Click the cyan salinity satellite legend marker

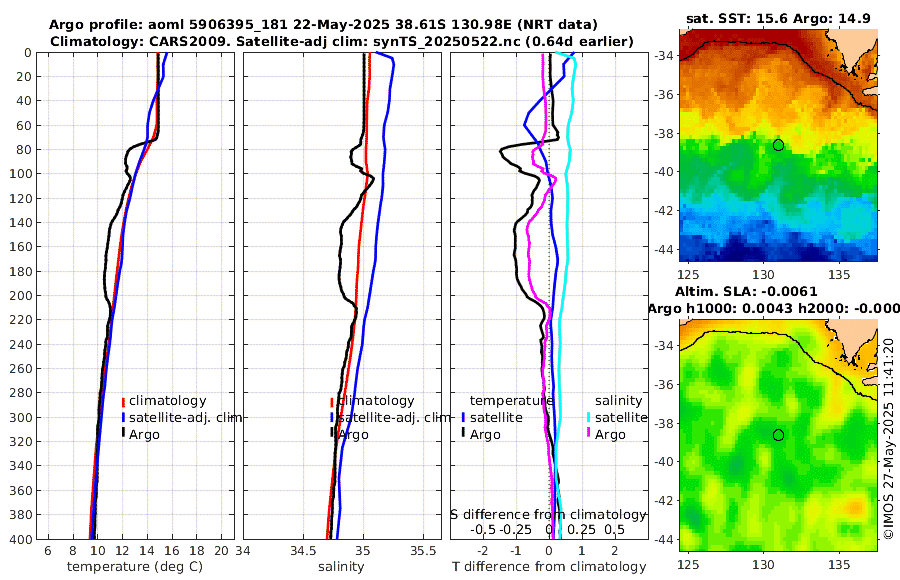(x=589, y=417)
